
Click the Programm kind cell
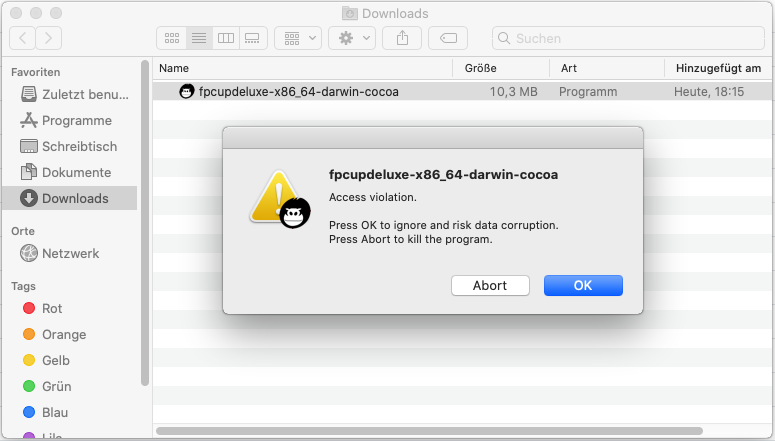click(x=588, y=92)
